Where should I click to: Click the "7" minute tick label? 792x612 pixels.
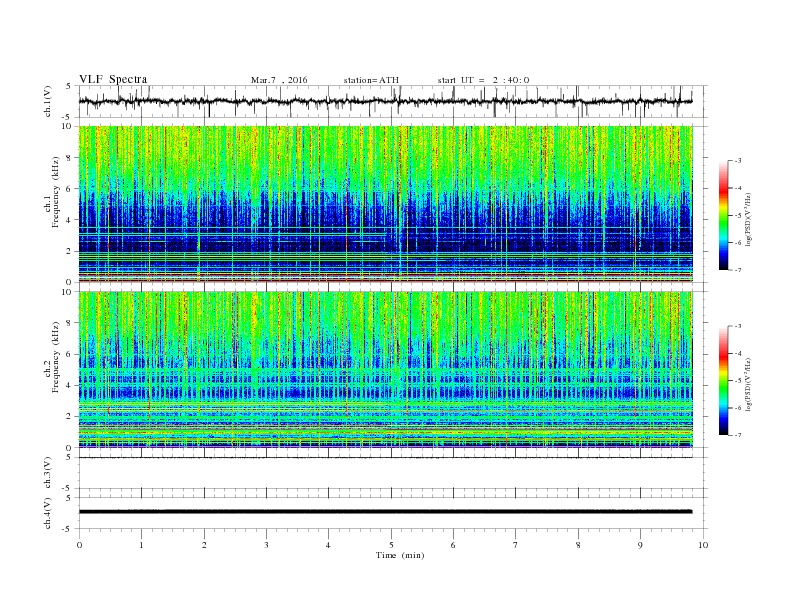tap(516, 545)
